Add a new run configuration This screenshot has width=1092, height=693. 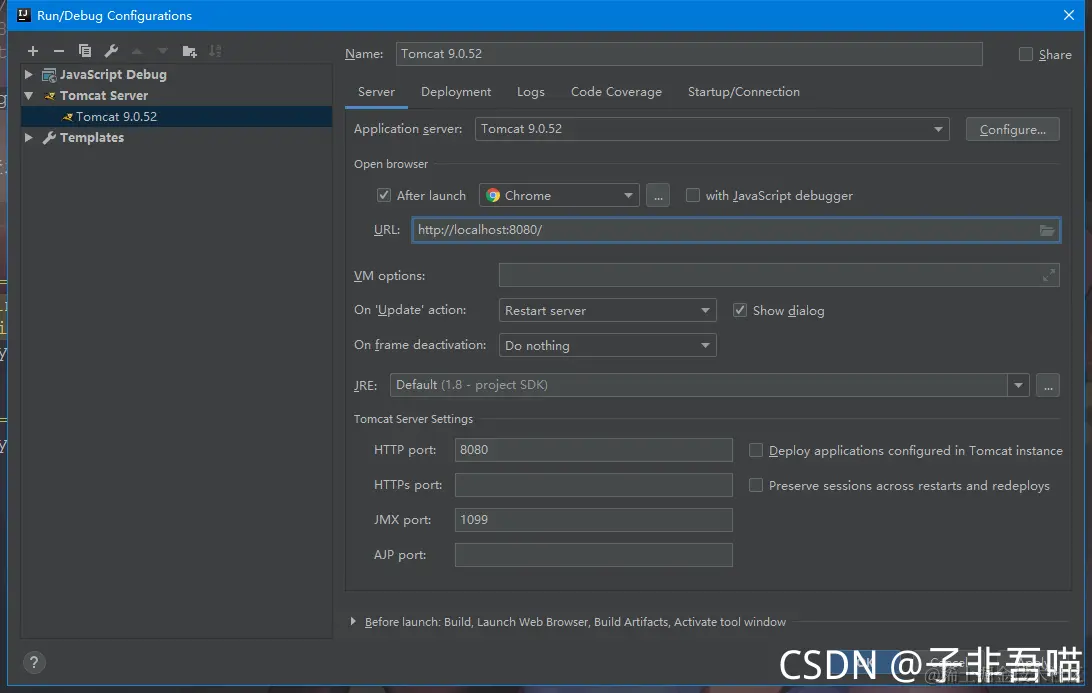(33, 51)
